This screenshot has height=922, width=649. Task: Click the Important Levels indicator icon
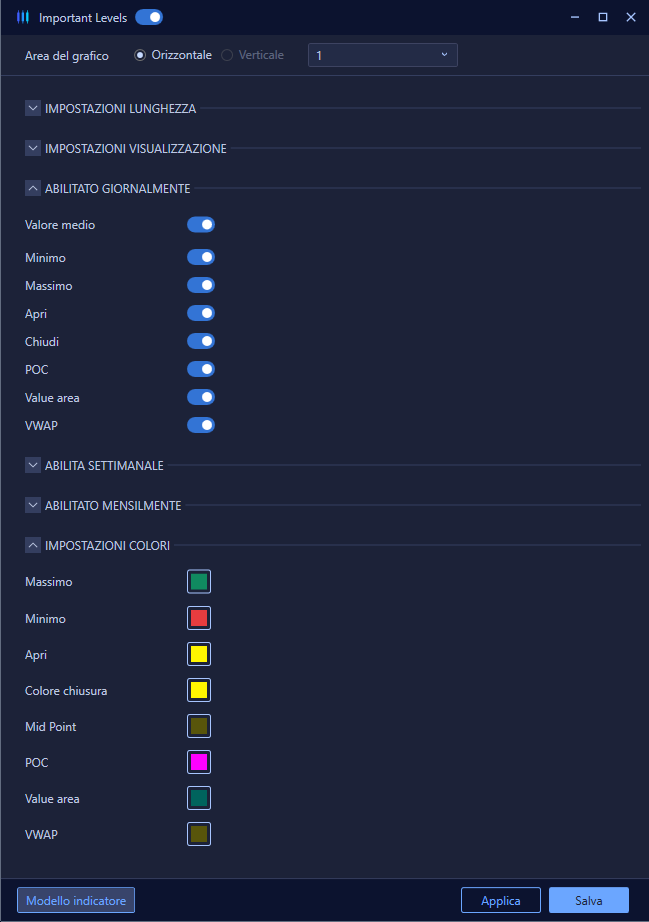[23, 17]
